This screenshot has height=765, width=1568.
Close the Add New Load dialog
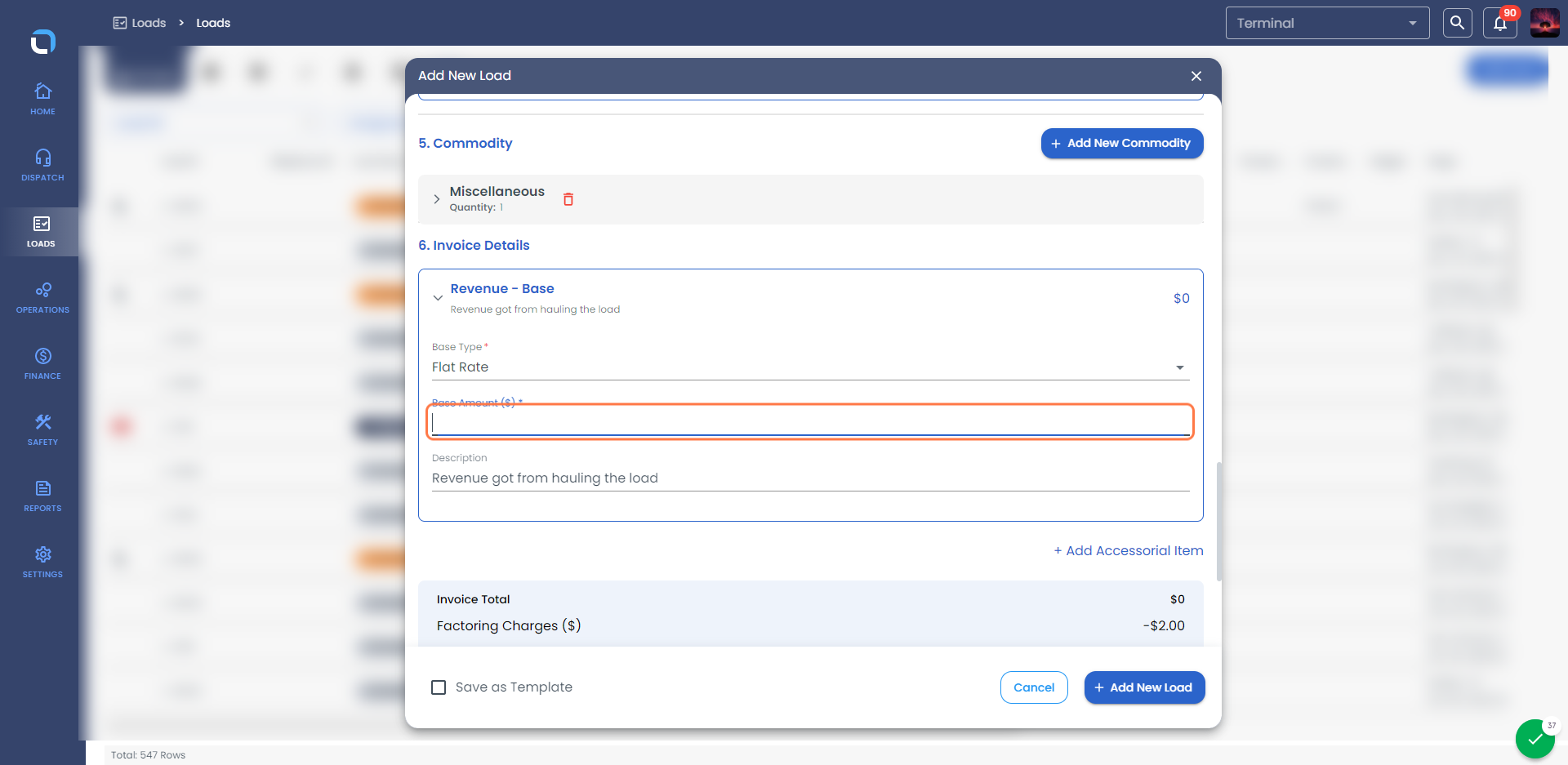[1196, 76]
